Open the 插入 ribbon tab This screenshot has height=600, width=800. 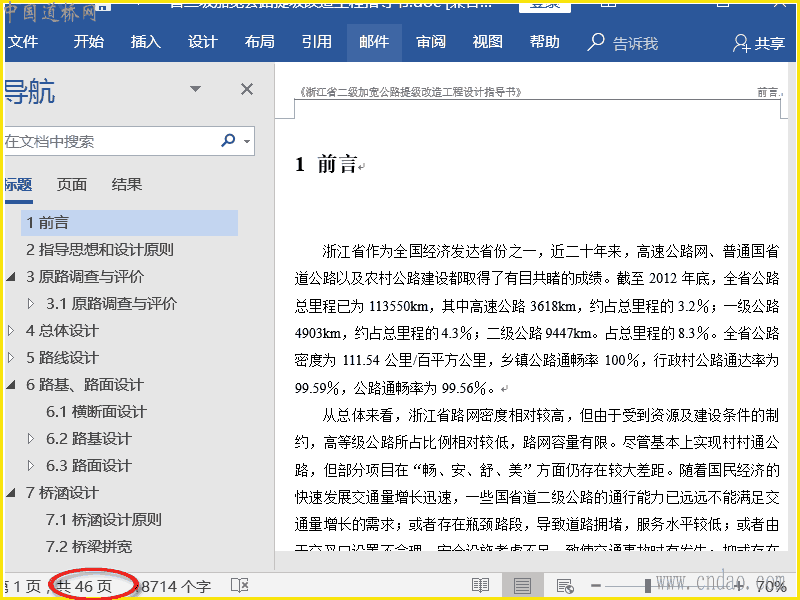(x=145, y=42)
